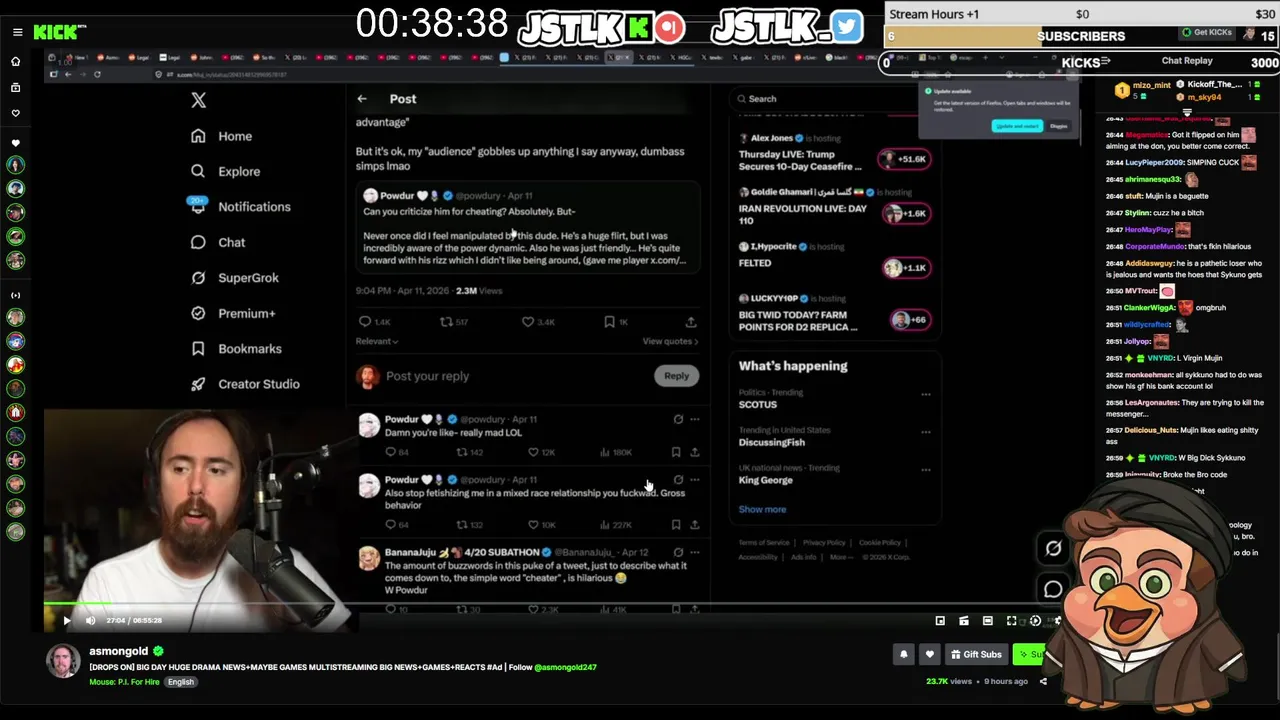Open Grok icon on 'really mad LOL' reply
The width and height of the screenshot is (1280, 720).
point(678,419)
